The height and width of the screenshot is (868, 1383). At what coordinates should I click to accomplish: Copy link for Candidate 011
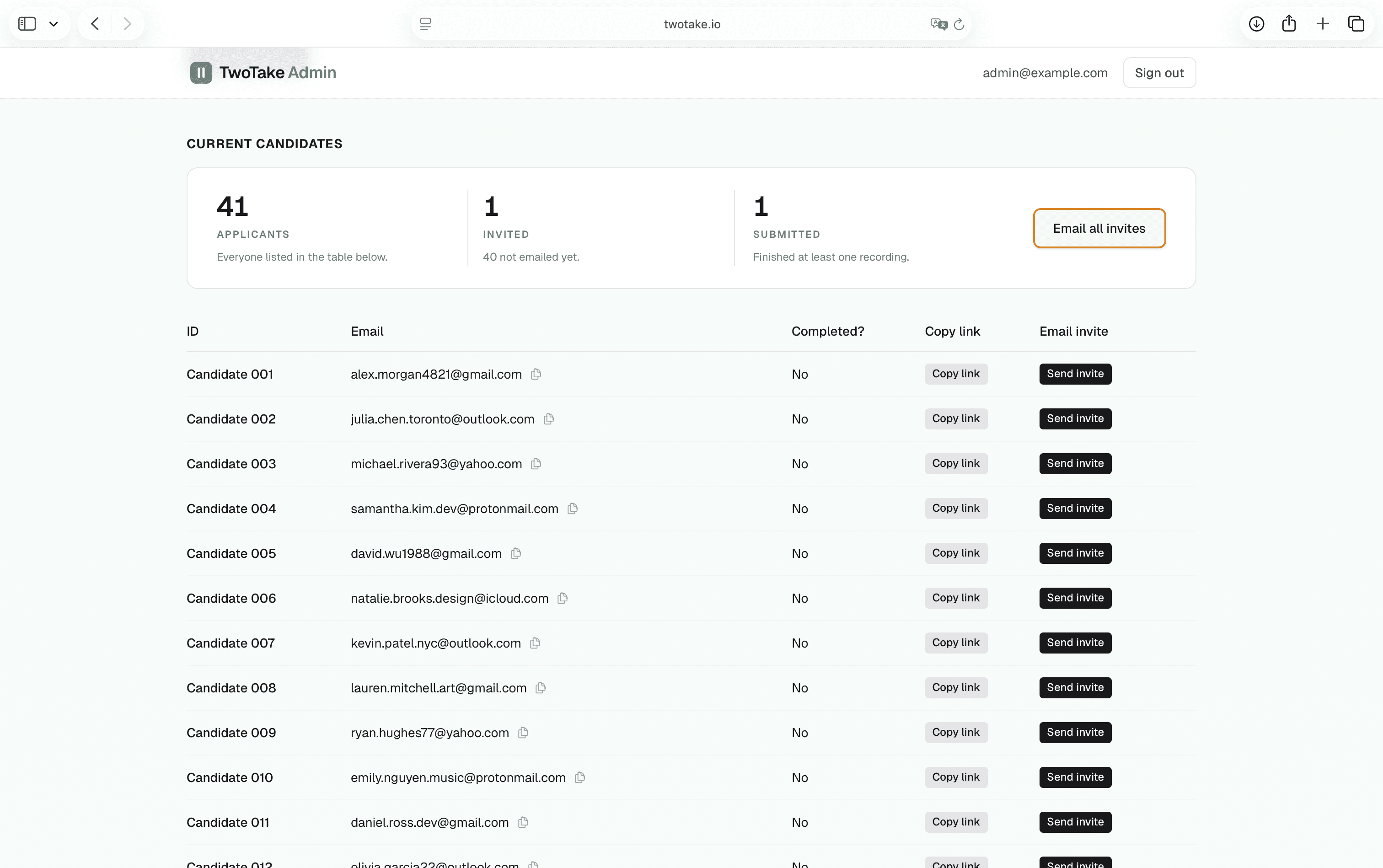coord(956,821)
